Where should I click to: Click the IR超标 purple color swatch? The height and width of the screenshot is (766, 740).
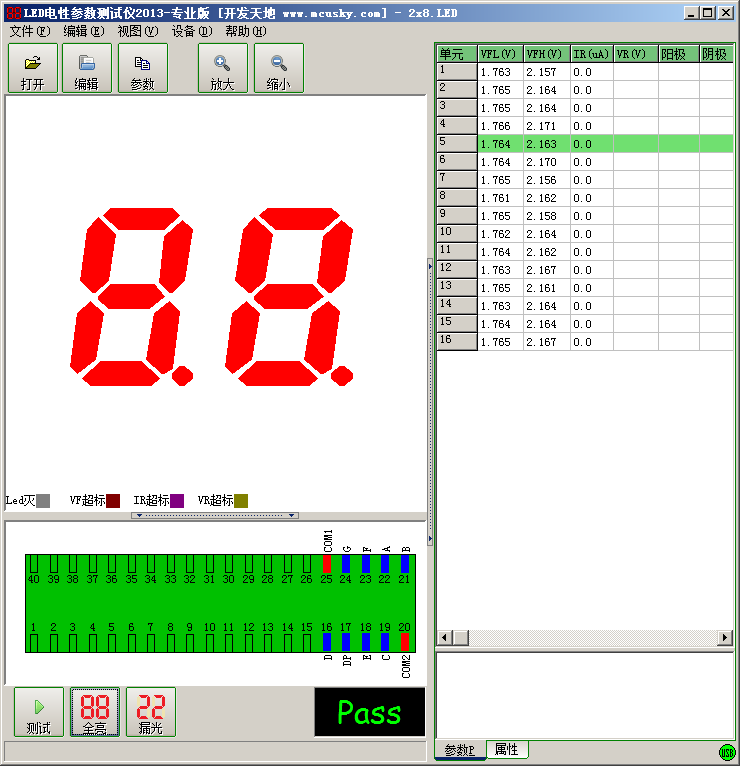click(177, 501)
